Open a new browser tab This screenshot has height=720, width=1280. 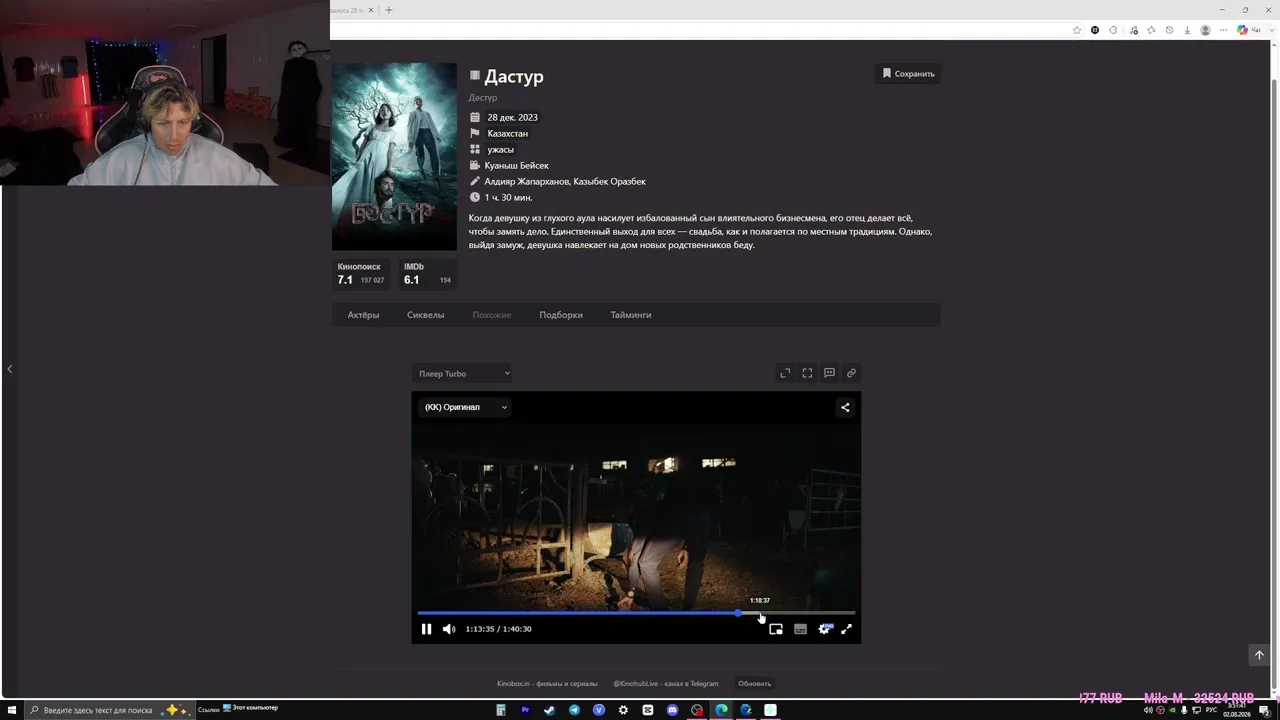[389, 10]
